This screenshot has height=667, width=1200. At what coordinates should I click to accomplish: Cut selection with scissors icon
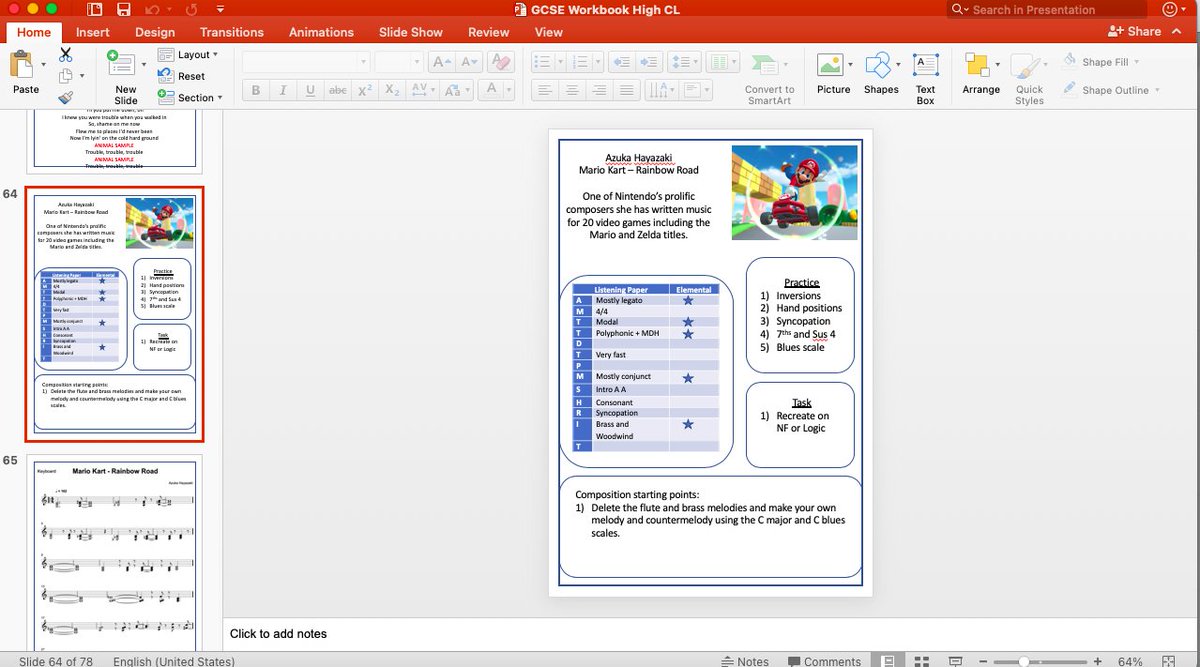point(66,54)
